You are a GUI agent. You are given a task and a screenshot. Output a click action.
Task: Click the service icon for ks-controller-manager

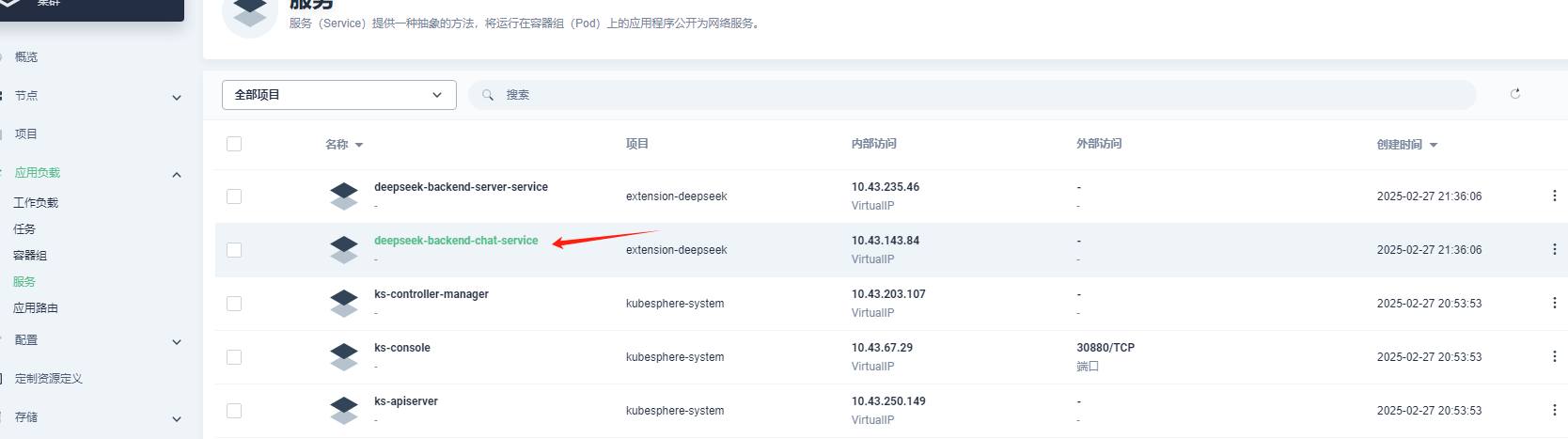click(344, 304)
